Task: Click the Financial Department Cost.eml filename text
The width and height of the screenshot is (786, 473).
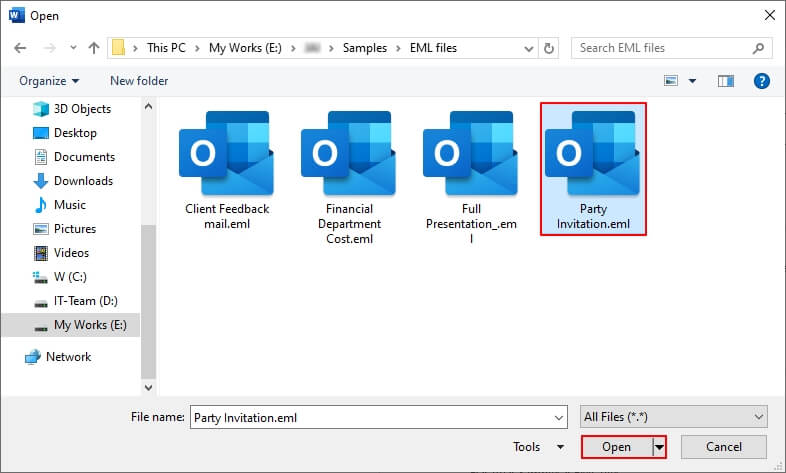Action: 349,224
